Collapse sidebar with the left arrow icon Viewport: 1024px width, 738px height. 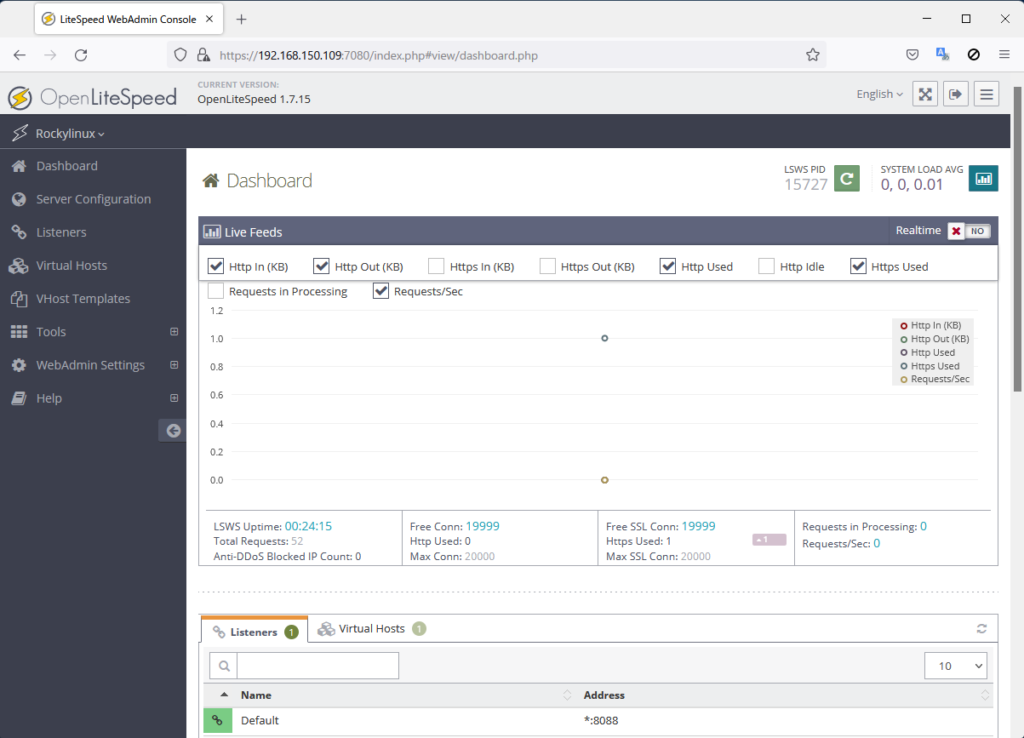[173, 430]
